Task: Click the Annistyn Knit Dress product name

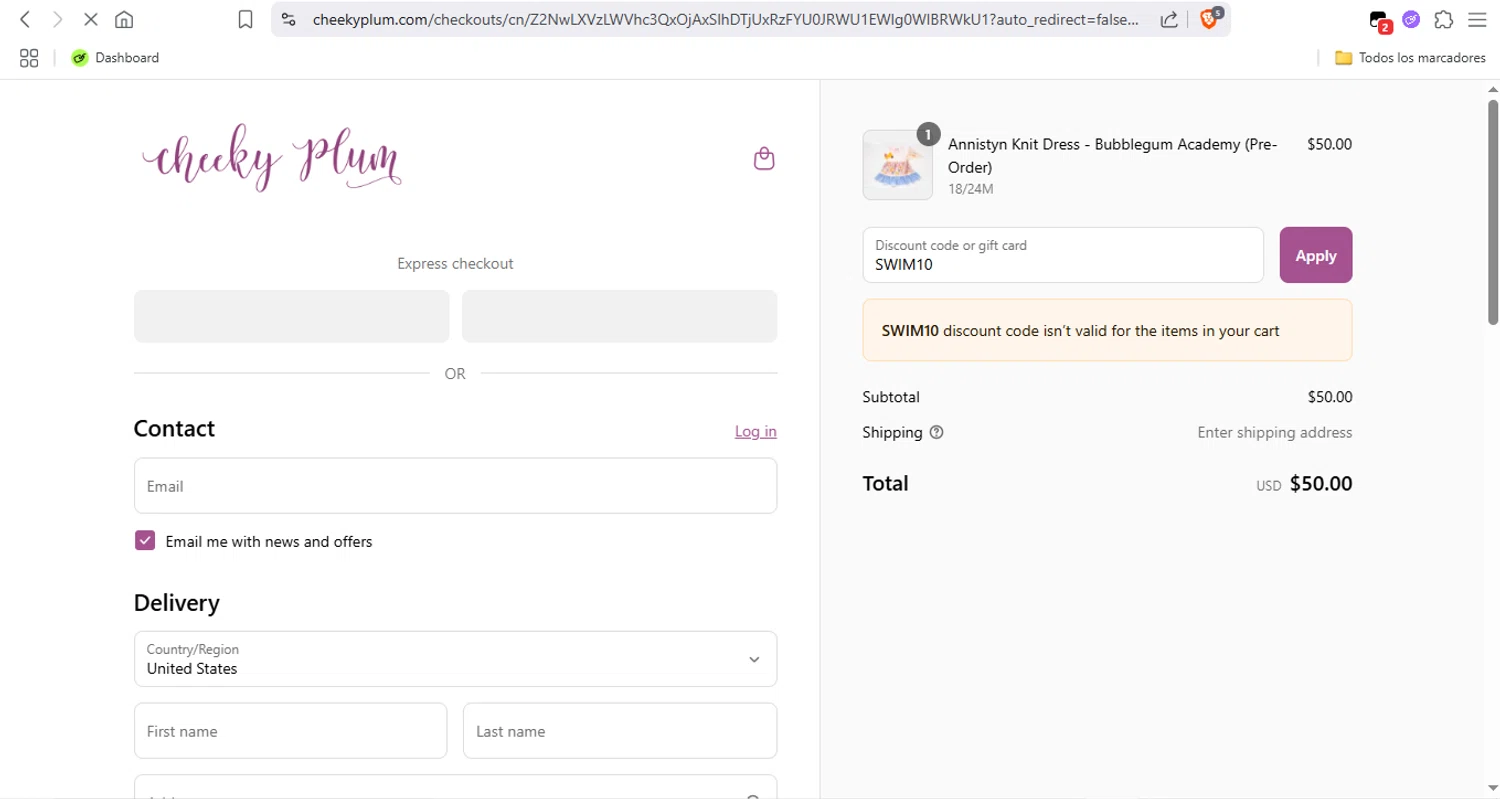Action: (x=1112, y=155)
